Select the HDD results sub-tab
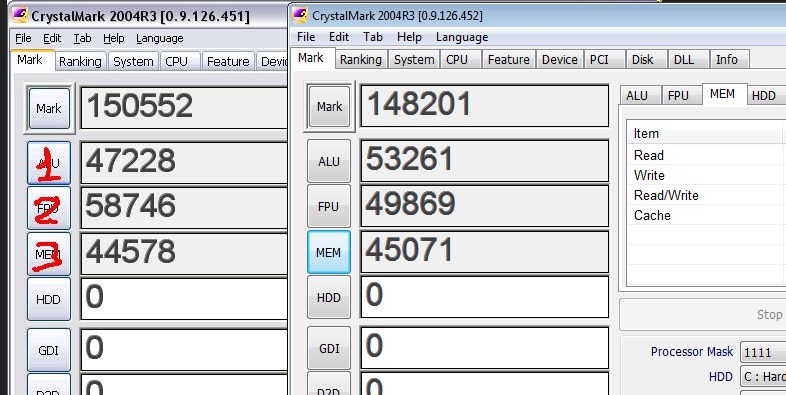786x395 pixels. pos(764,95)
